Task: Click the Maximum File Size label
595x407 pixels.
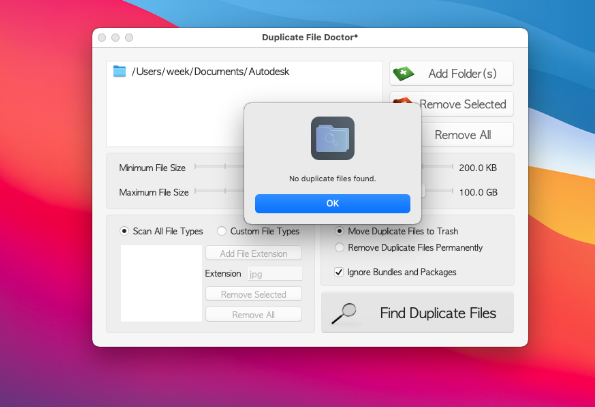Action: pos(154,192)
